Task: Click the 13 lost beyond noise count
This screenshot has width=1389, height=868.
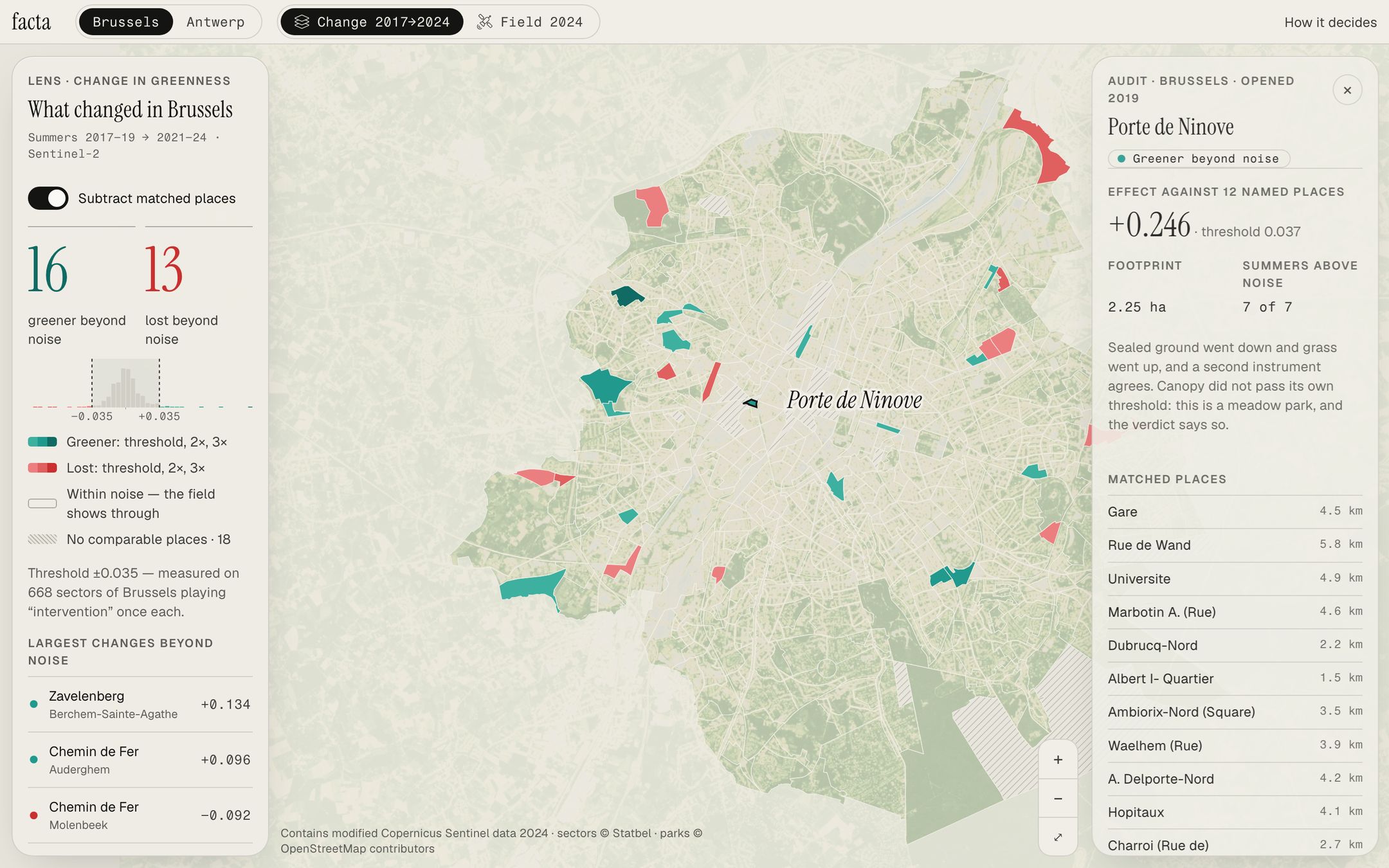Action: click(x=164, y=269)
